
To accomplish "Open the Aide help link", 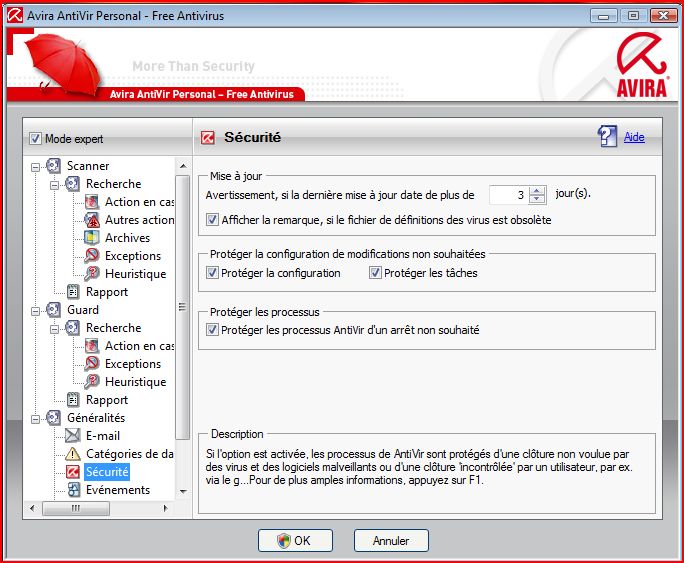I will [634, 137].
